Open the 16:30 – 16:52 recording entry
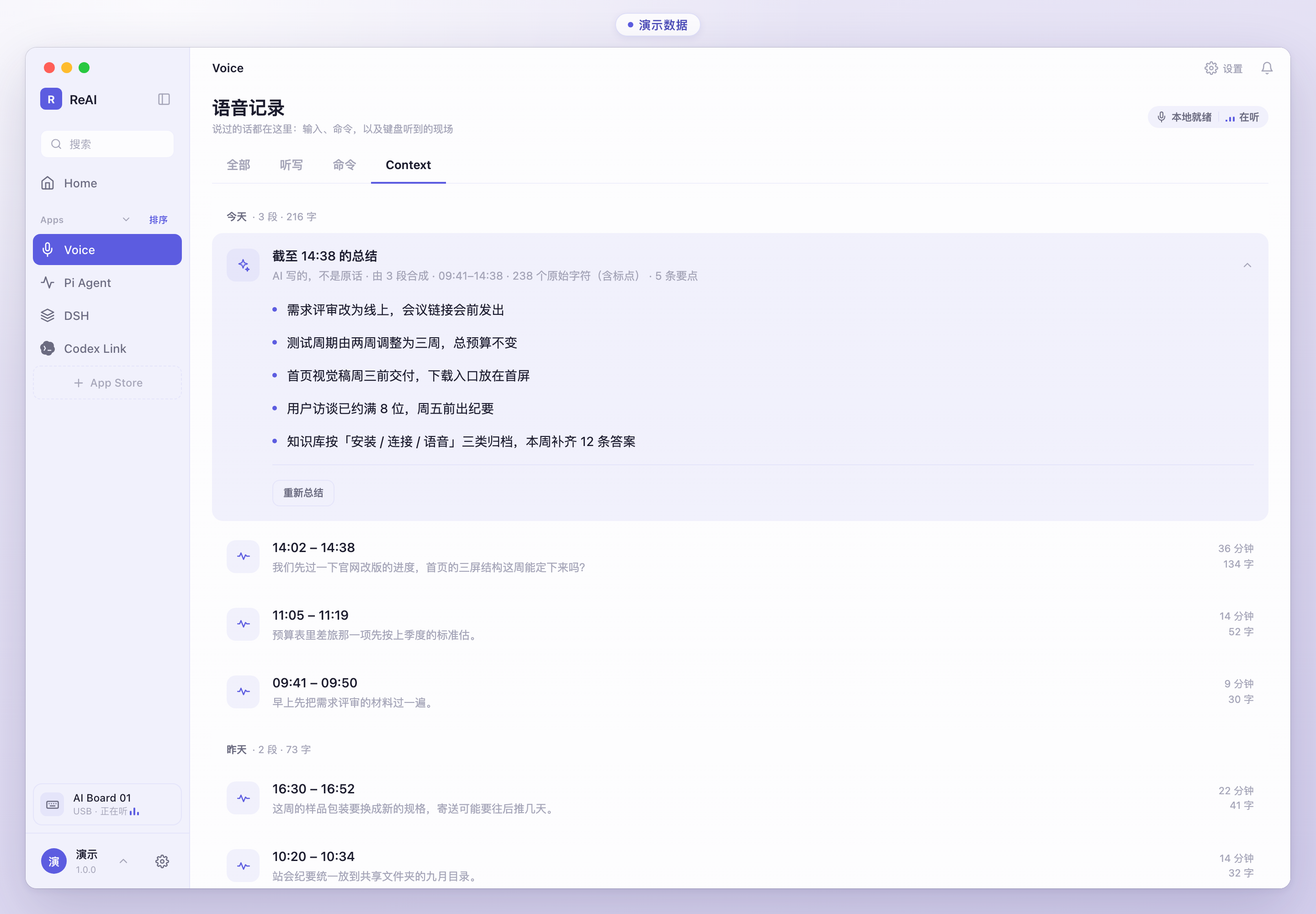The width and height of the screenshot is (1316, 914). tap(740, 798)
